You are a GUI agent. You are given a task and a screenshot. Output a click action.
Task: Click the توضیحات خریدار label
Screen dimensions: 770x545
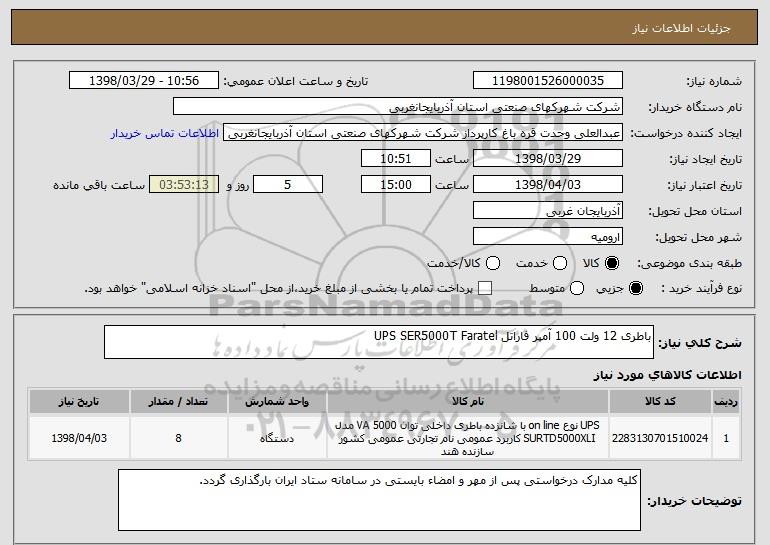694,501
